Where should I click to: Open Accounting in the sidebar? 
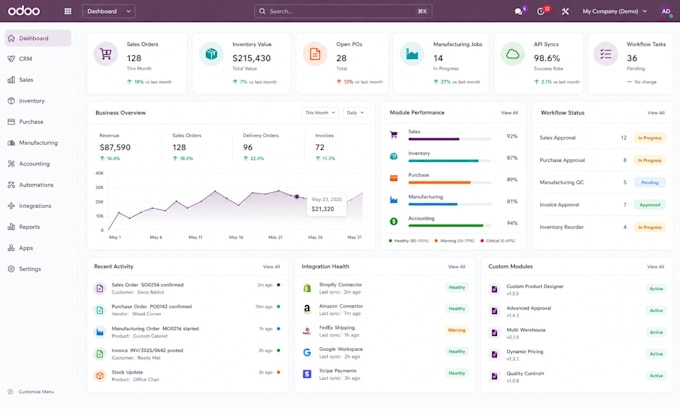pyautogui.click(x=38, y=164)
